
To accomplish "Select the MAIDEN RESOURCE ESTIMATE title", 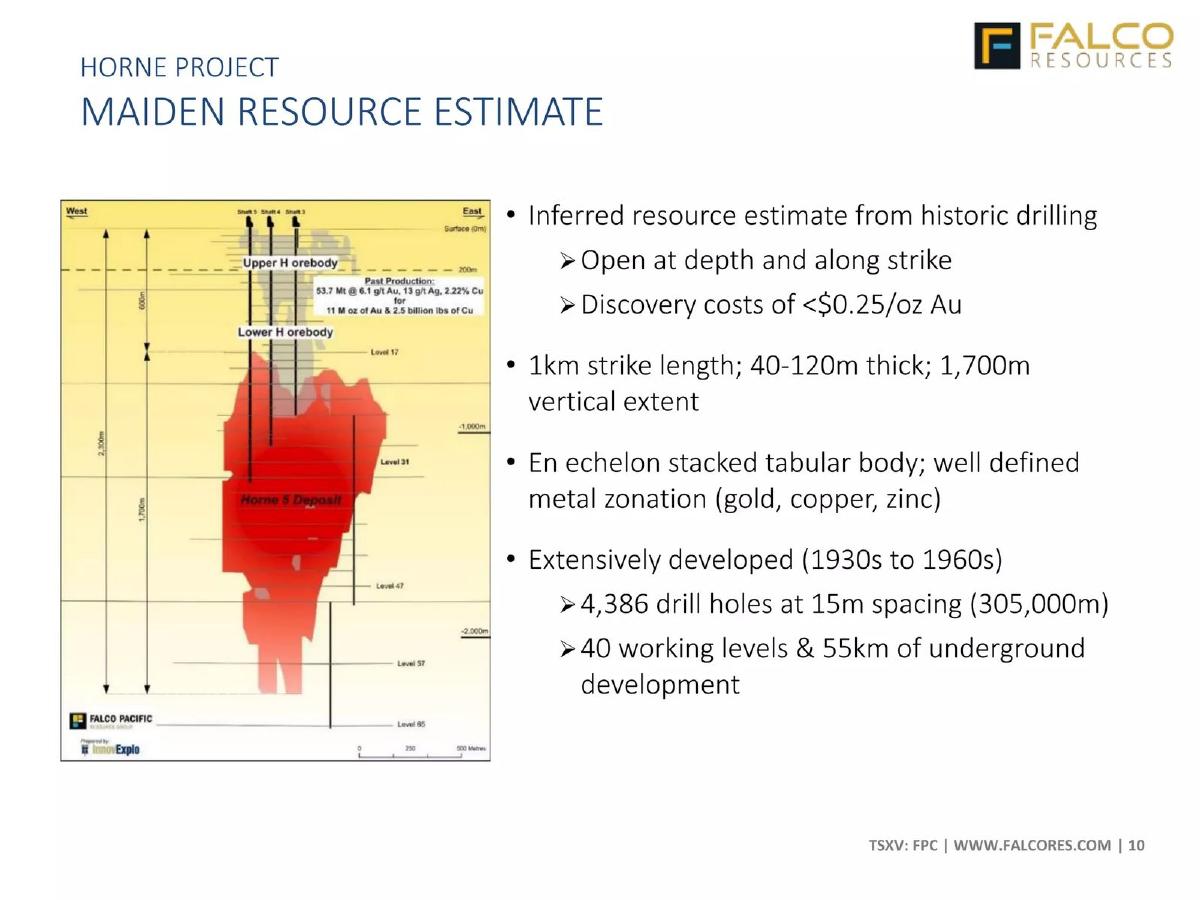I will click(342, 111).
